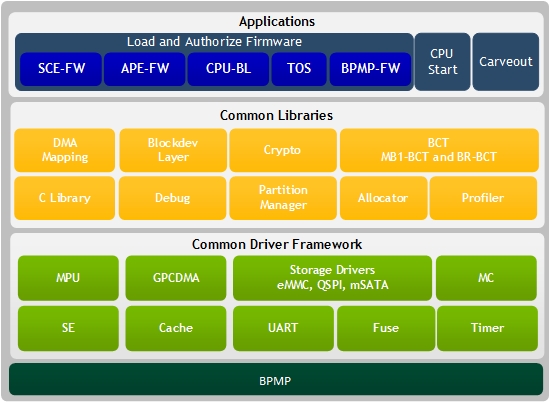Select the Fuse driver block
The height and width of the screenshot is (402, 550).
386,328
